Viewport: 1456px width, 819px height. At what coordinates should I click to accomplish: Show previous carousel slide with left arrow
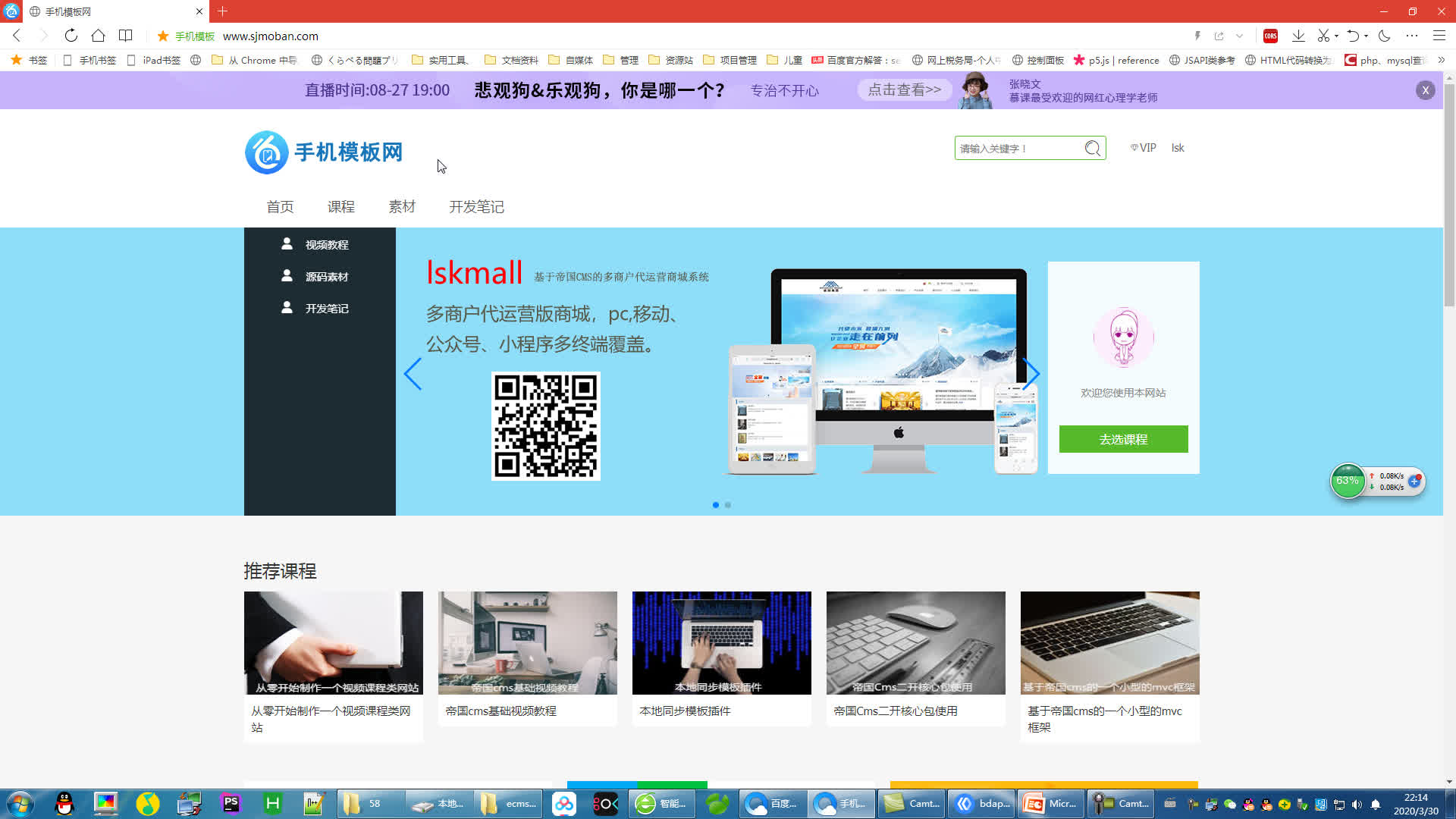(x=413, y=374)
